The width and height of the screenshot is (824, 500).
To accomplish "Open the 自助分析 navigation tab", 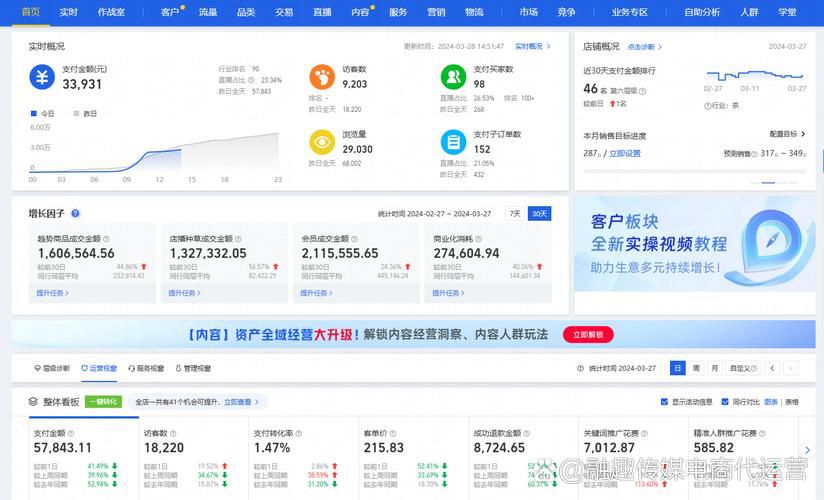I will tap(702, 12).
